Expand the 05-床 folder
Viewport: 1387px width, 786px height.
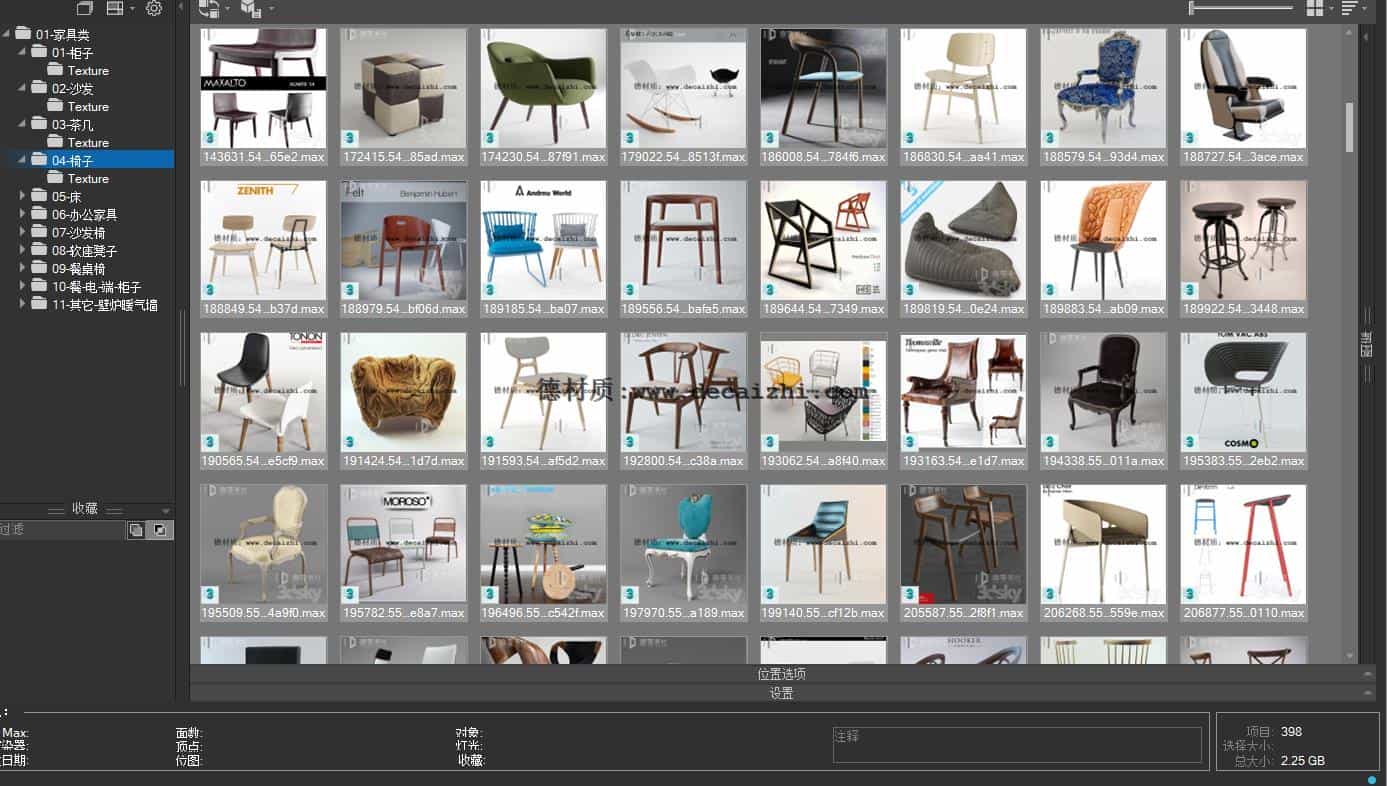22,196
